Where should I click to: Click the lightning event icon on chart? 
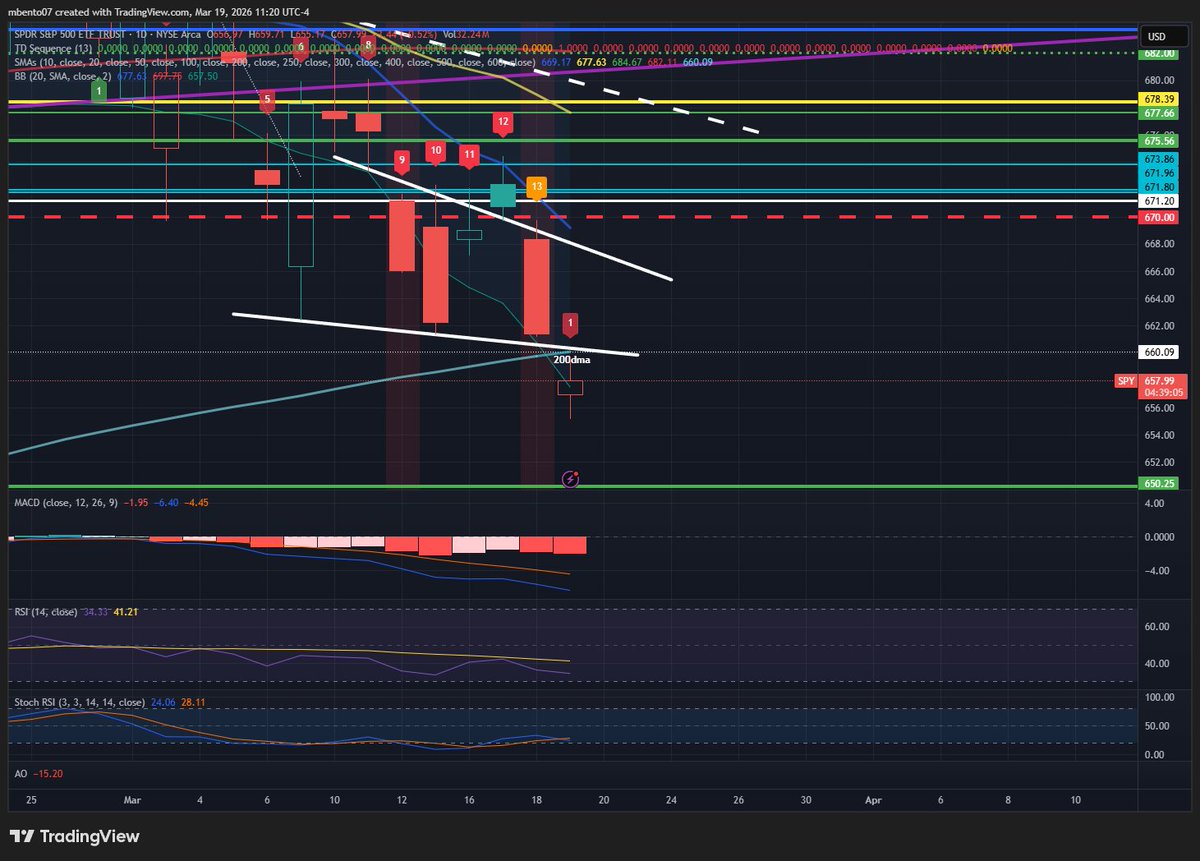point(570,479)
